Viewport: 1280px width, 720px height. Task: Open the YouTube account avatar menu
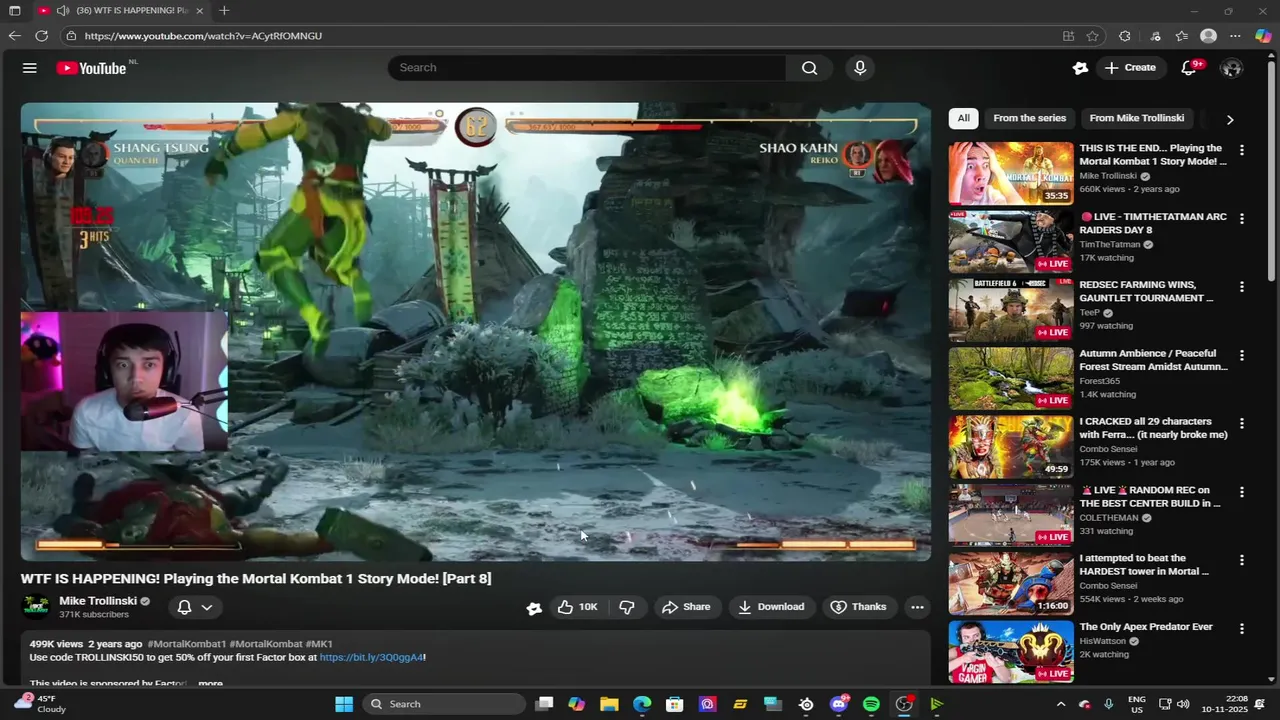(1232, 68)
